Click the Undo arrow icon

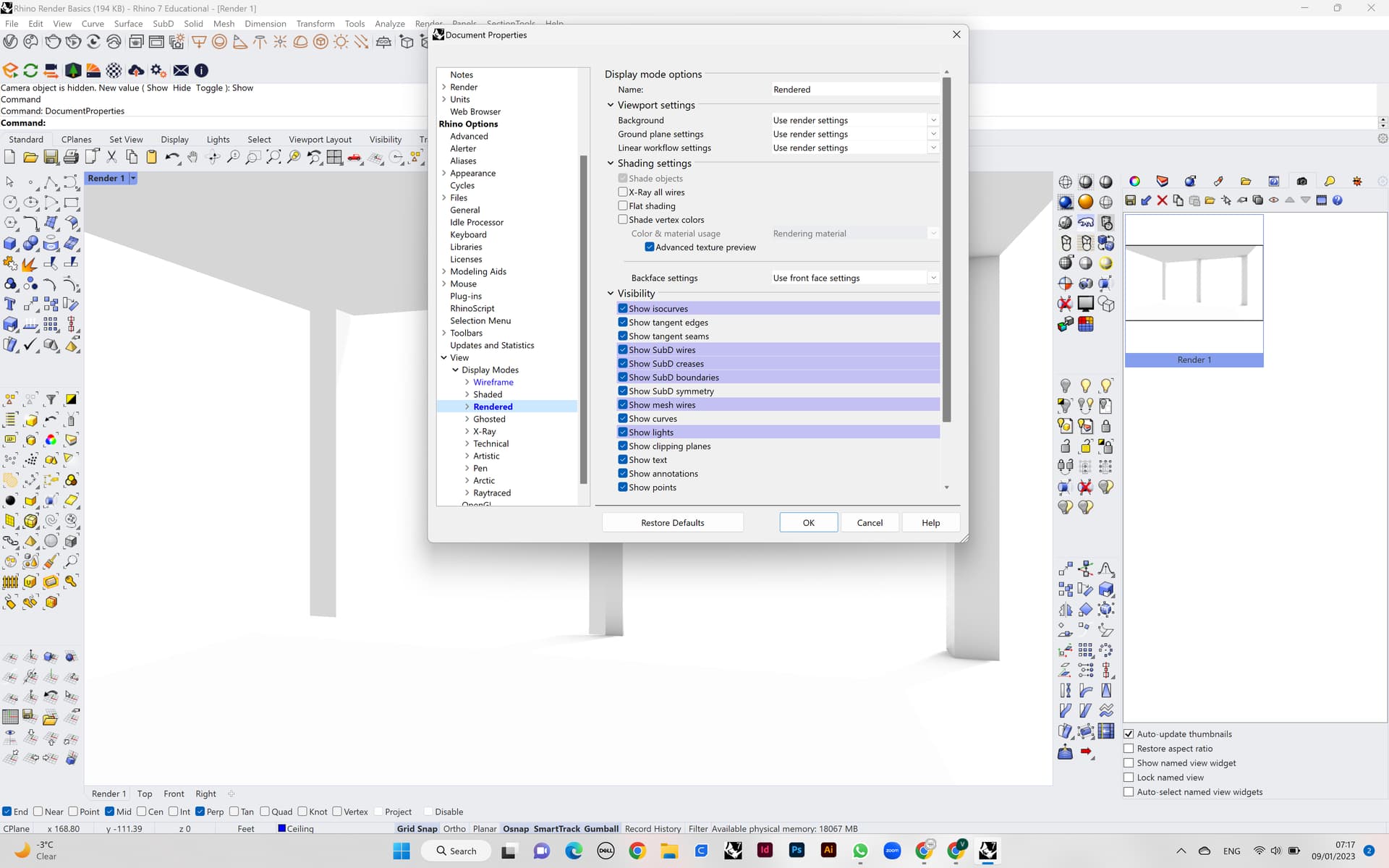pyautogui.click(x=171, y=157)
